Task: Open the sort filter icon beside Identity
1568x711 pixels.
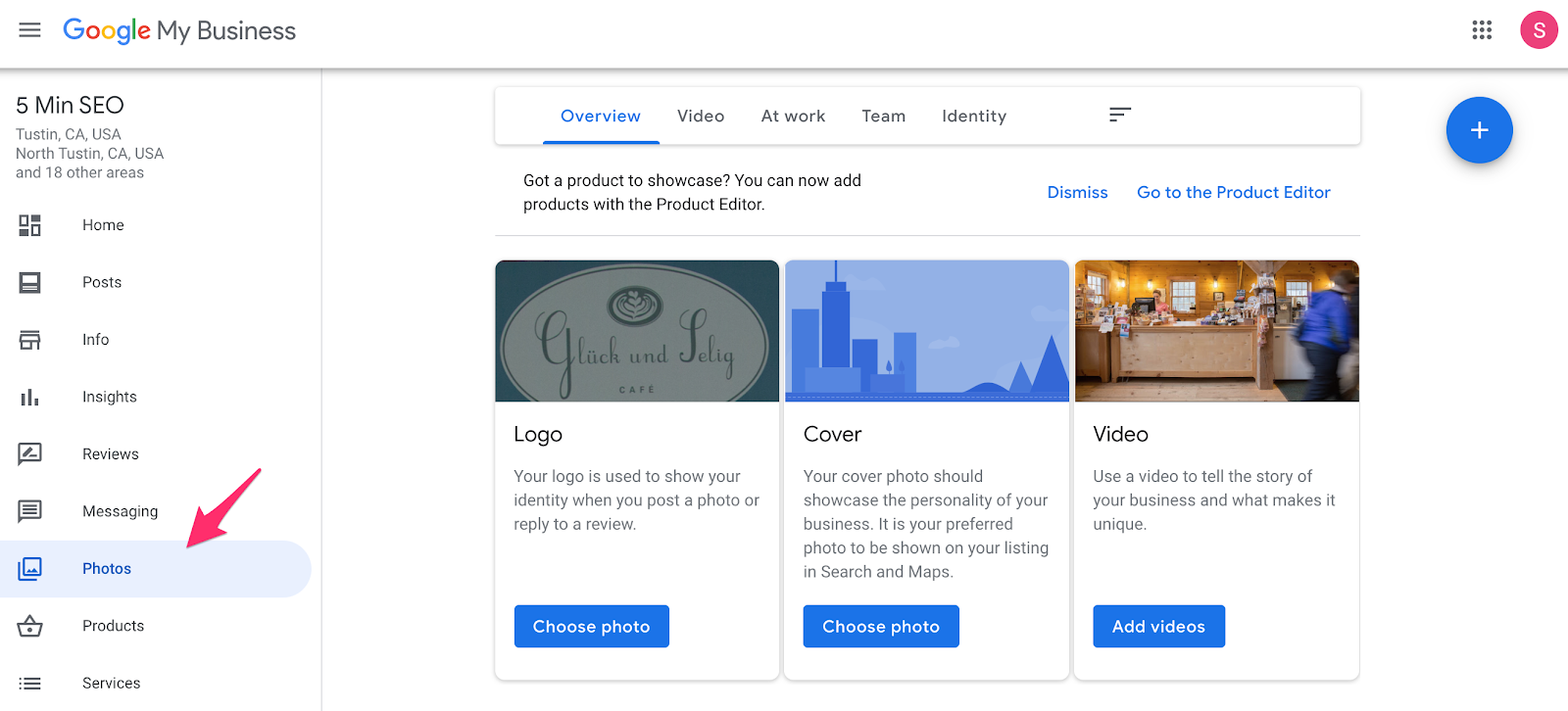Action: coord(1120,116)
